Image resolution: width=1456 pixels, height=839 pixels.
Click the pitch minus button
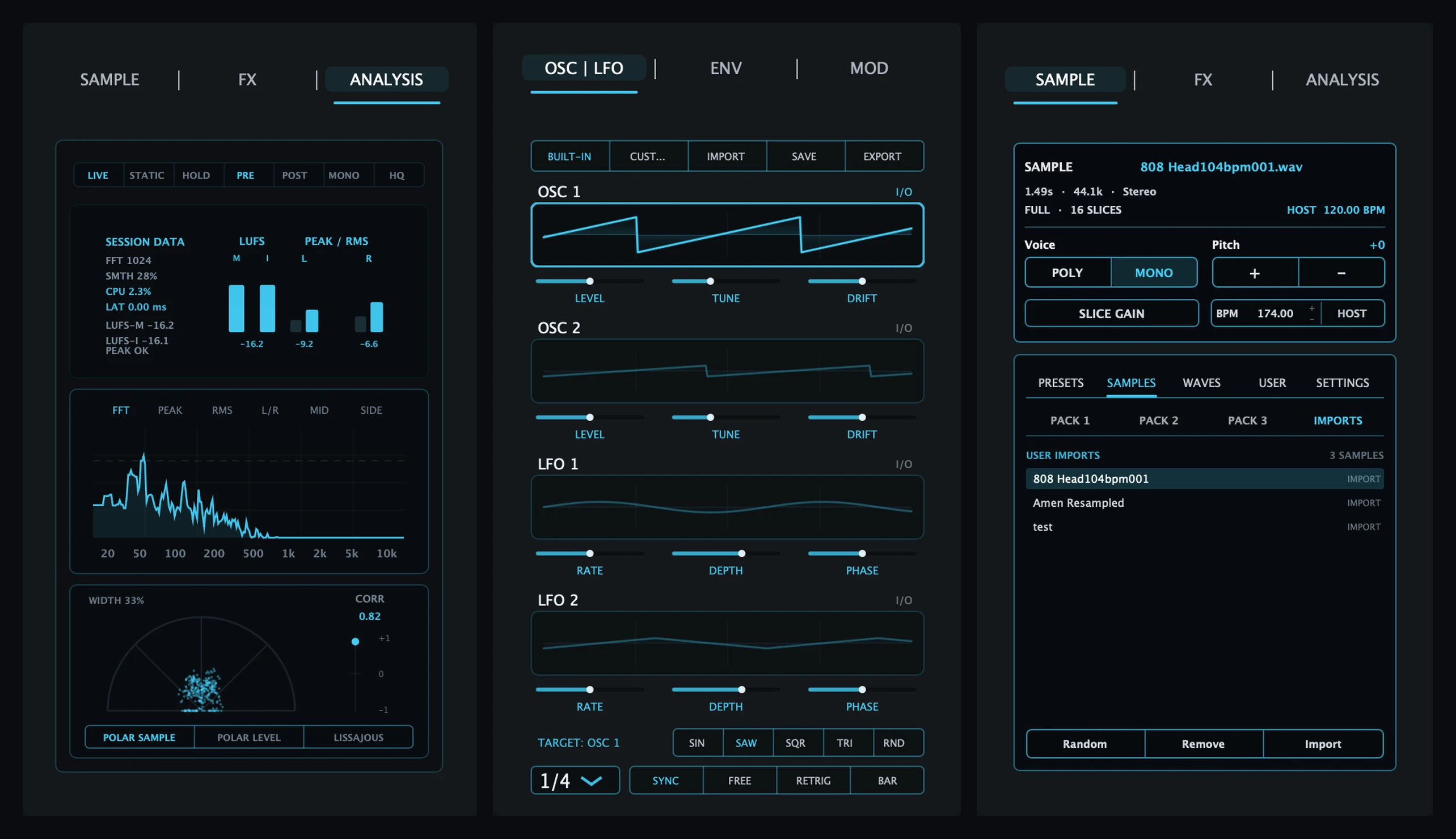click(1341, 273)
